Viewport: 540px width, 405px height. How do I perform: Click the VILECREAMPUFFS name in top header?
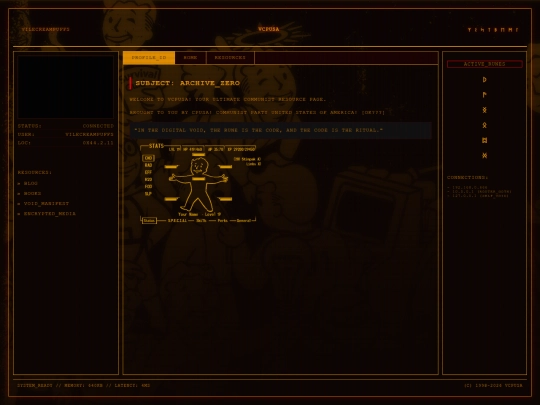point(45,29)
